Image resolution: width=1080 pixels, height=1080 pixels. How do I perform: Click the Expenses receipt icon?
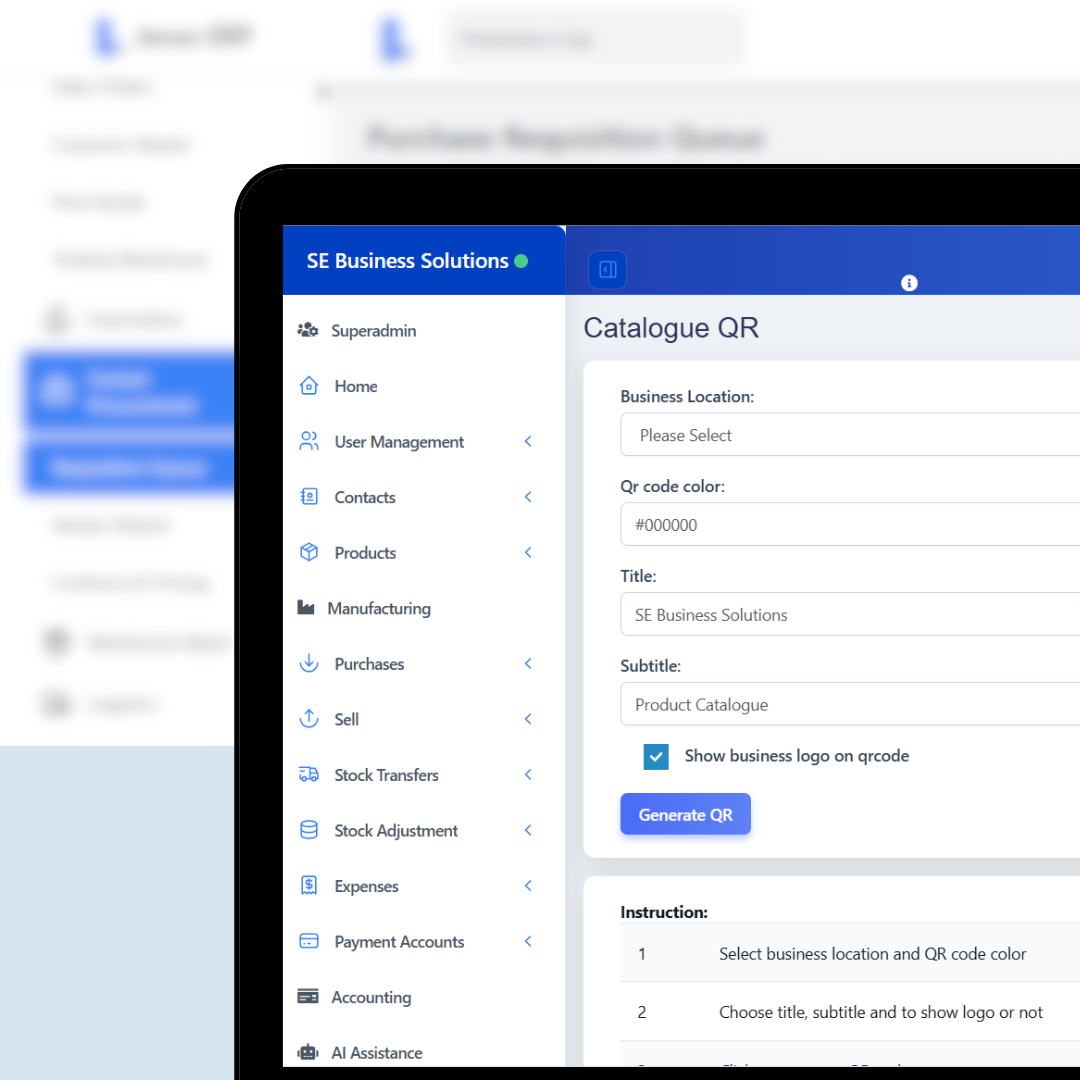click(x=309, y=886)
